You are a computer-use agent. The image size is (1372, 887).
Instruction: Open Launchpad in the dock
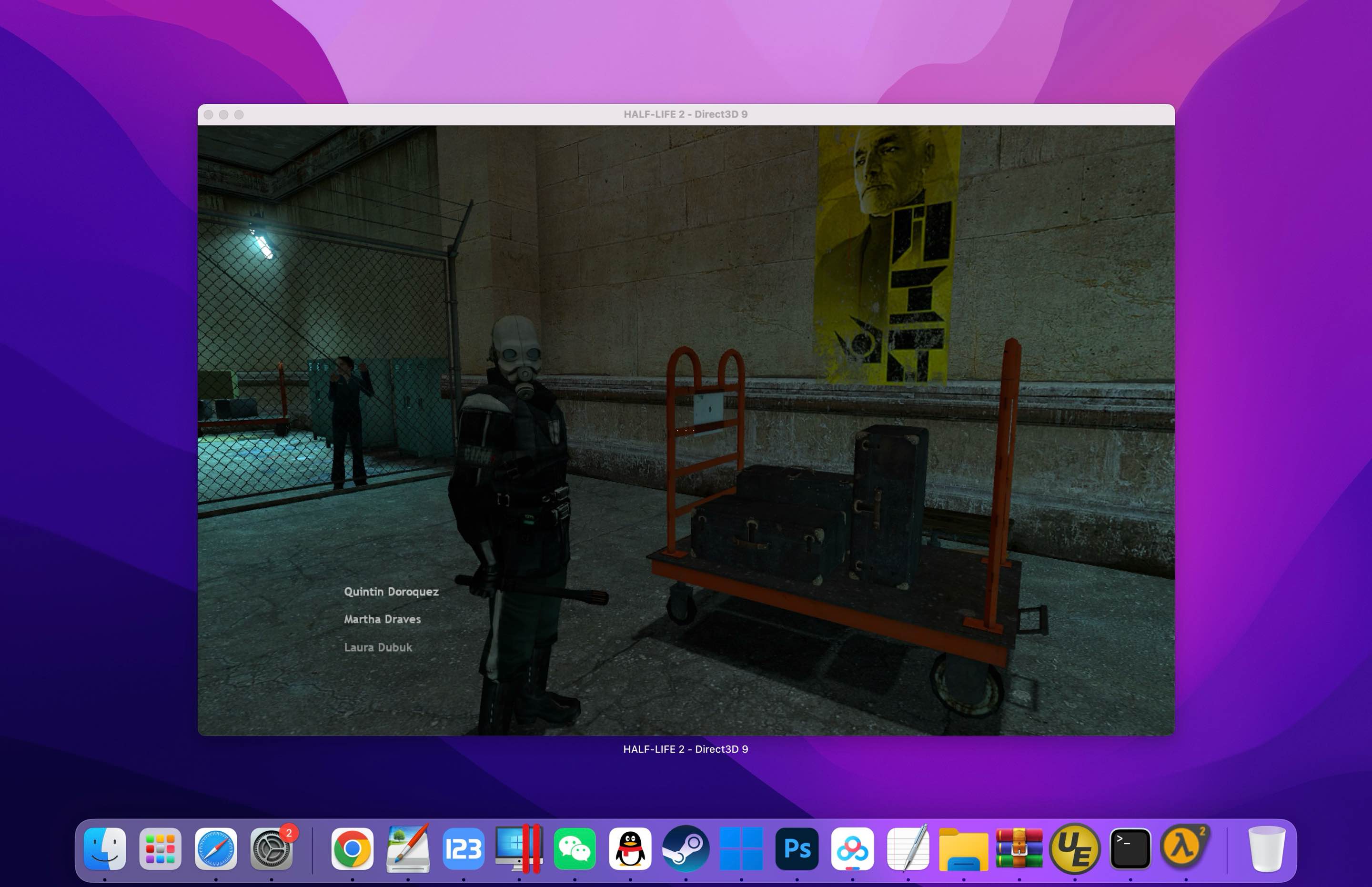pos(160,848)
